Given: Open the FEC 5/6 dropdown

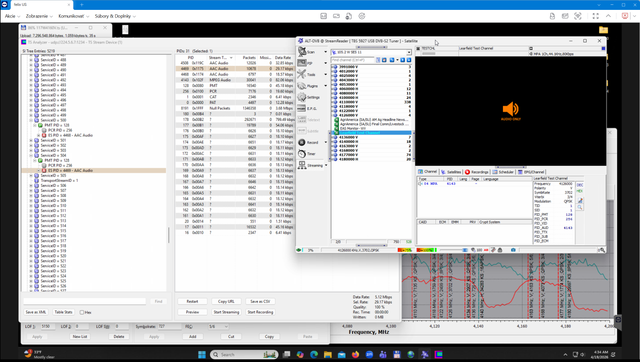Looking at the screenshot, I should tap(218, 326).
